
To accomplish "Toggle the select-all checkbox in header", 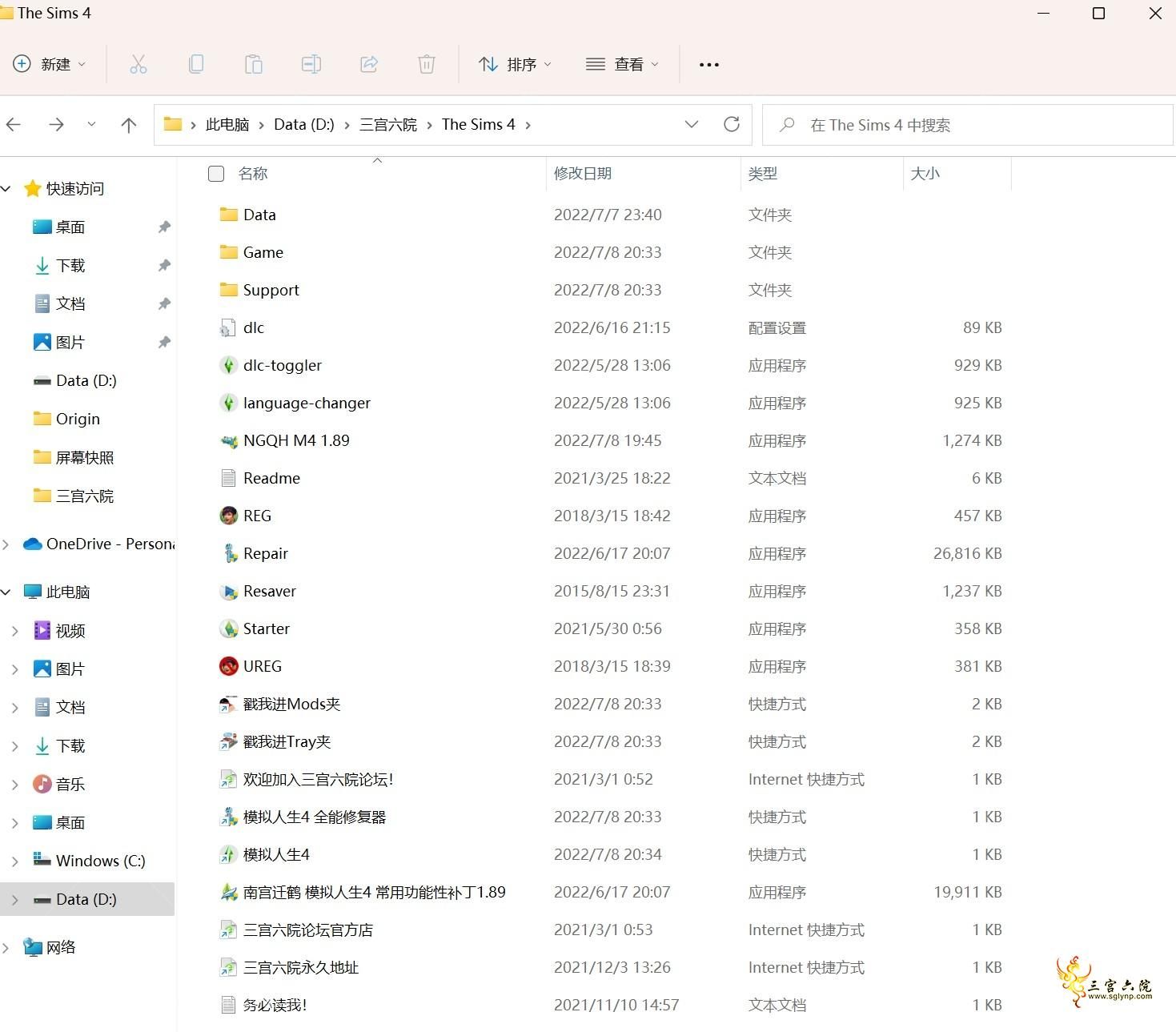I will click(216, 174).
